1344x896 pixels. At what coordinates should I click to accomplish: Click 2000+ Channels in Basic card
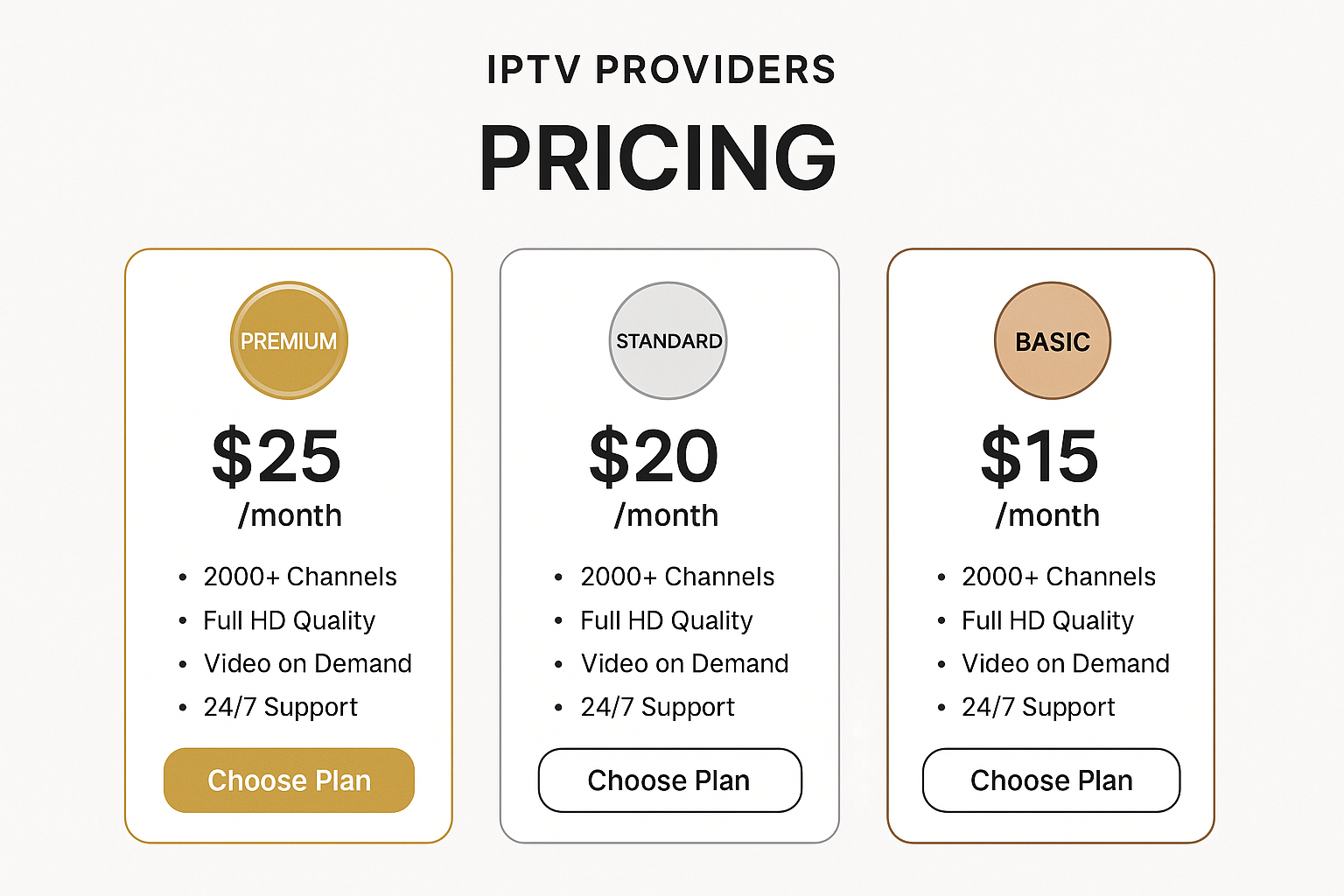(1059, 577)
